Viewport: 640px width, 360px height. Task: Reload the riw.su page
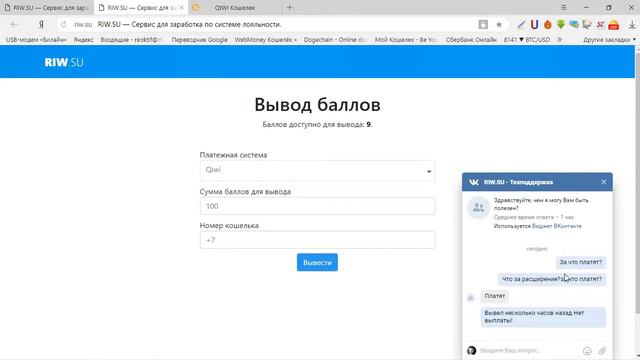[x=64, y=24]
